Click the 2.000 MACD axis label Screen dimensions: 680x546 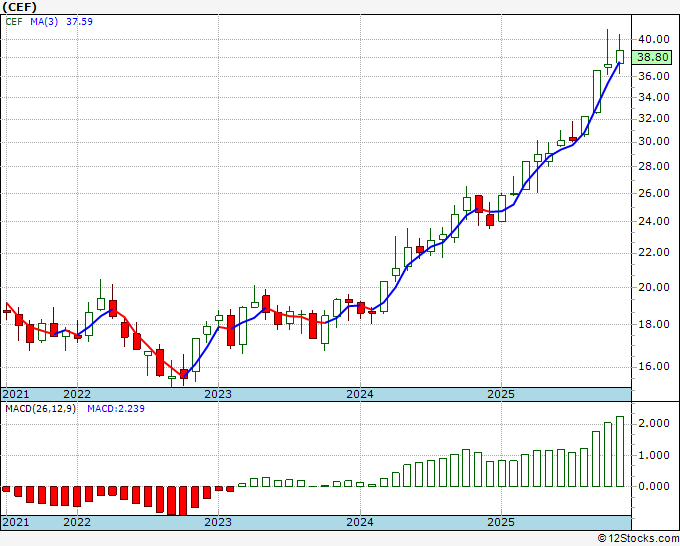(x=654, y=423)
